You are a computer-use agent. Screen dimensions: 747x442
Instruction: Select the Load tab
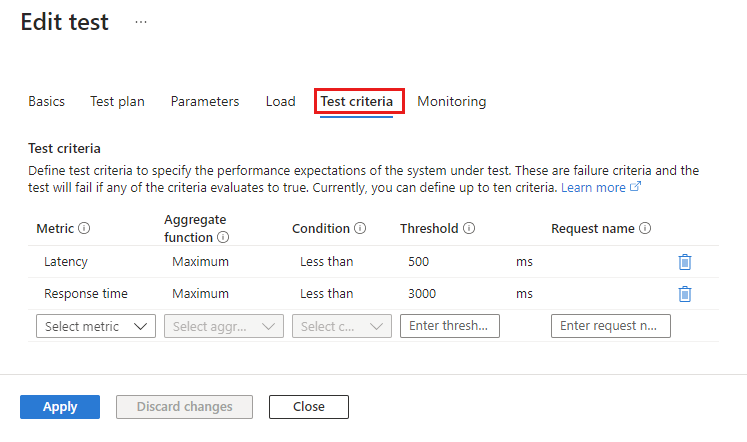tap(281, 101)
